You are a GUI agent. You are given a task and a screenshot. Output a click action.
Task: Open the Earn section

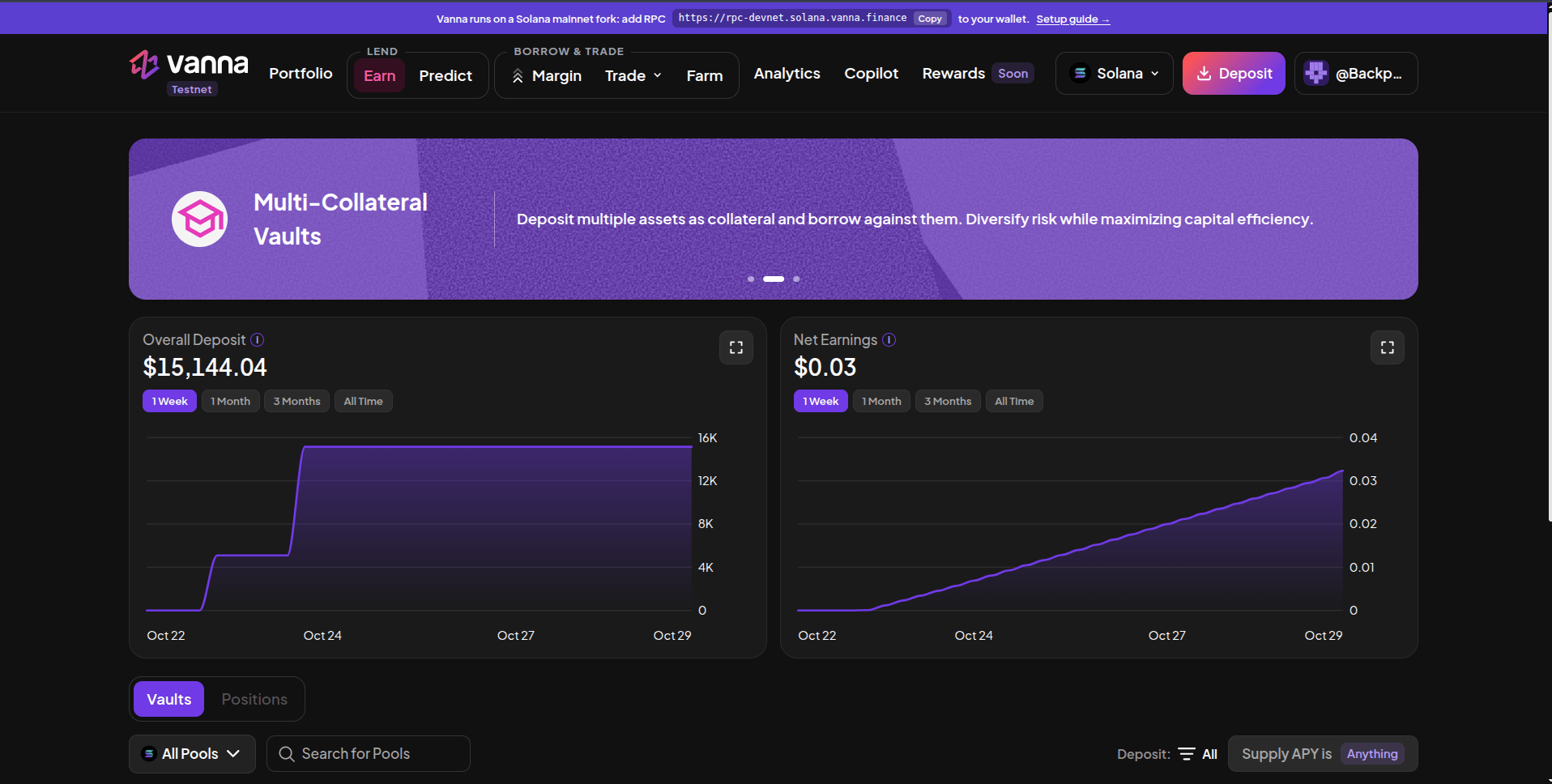(x=379, y=76)
